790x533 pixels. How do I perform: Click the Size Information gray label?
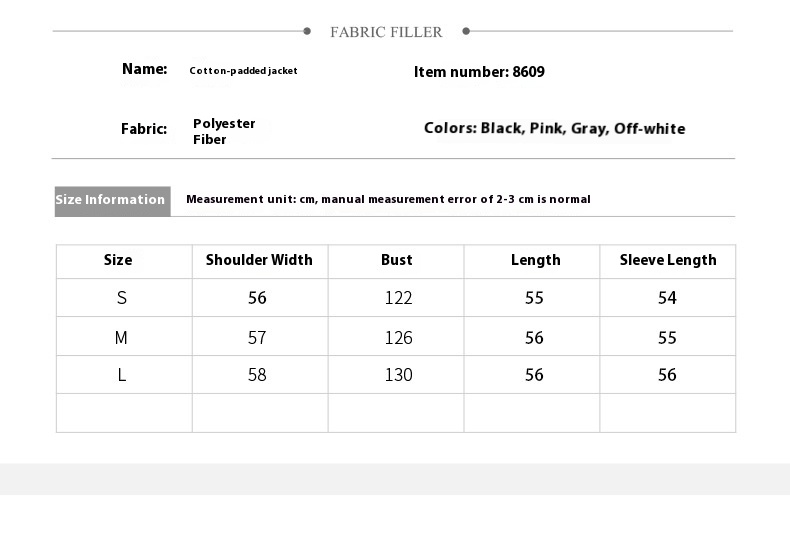point(111,200)
